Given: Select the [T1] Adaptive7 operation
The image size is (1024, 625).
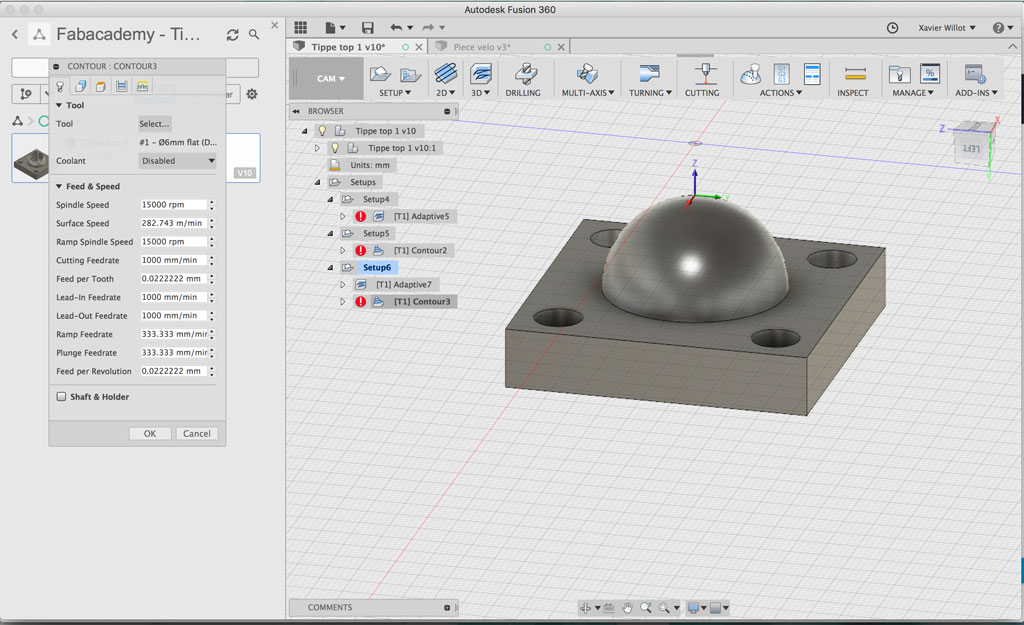Looking at the screenshot, I should (x=404, y=285).
